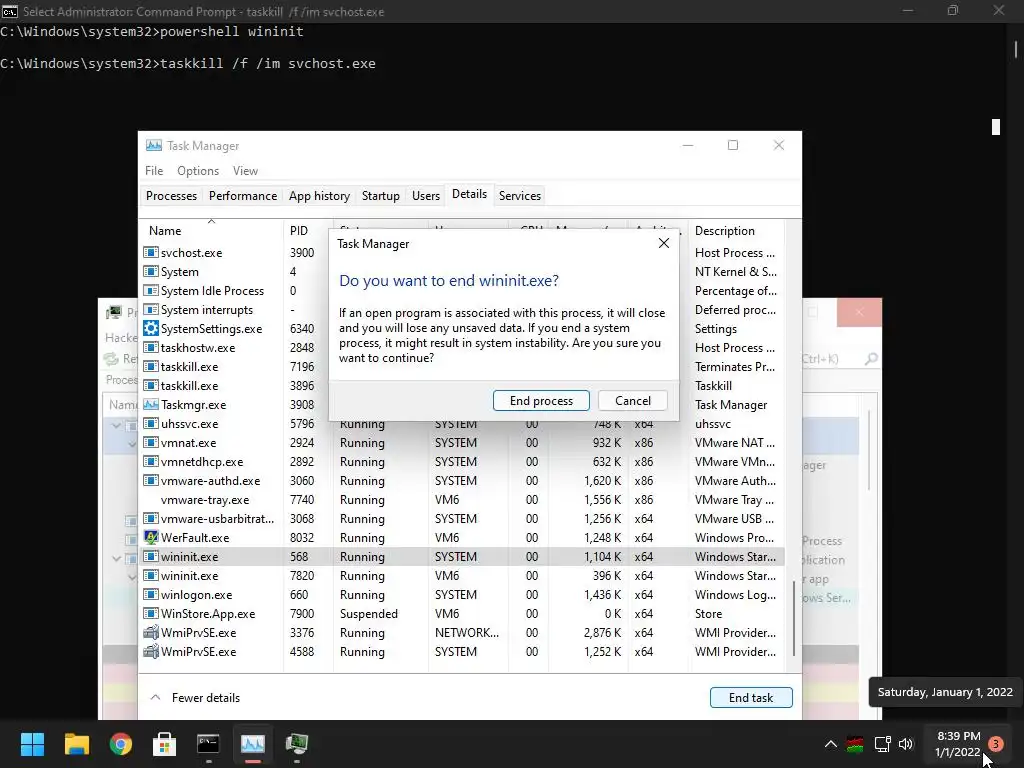Show hidden system tray icons
1024x768 pixels.
tap(831, 743)
